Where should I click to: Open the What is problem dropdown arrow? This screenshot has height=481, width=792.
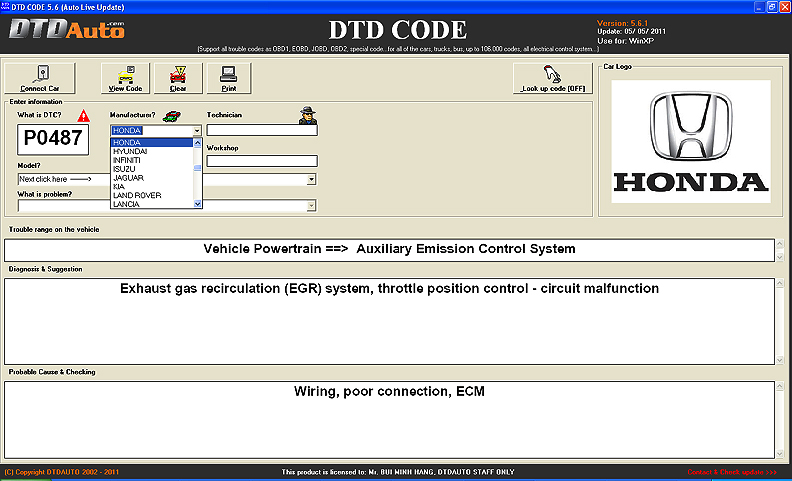[312, 206]
